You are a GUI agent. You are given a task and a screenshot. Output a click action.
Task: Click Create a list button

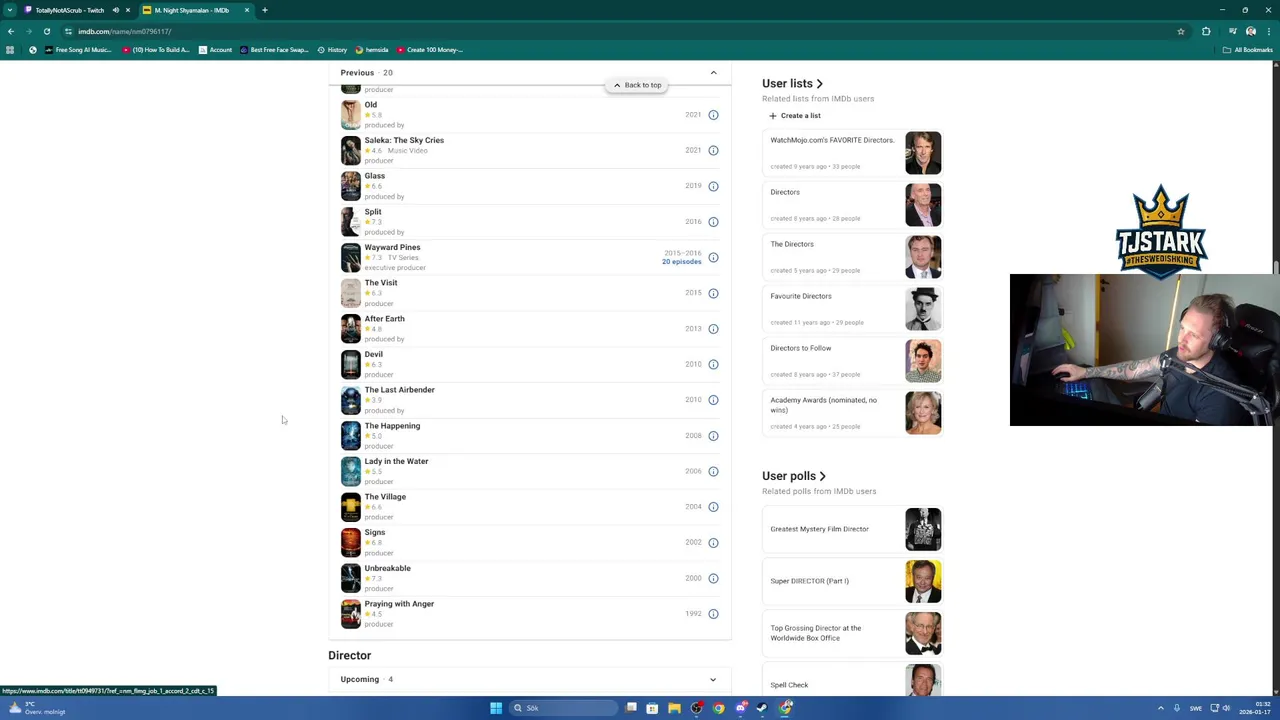pyautogui.click(x=795, y=116)
